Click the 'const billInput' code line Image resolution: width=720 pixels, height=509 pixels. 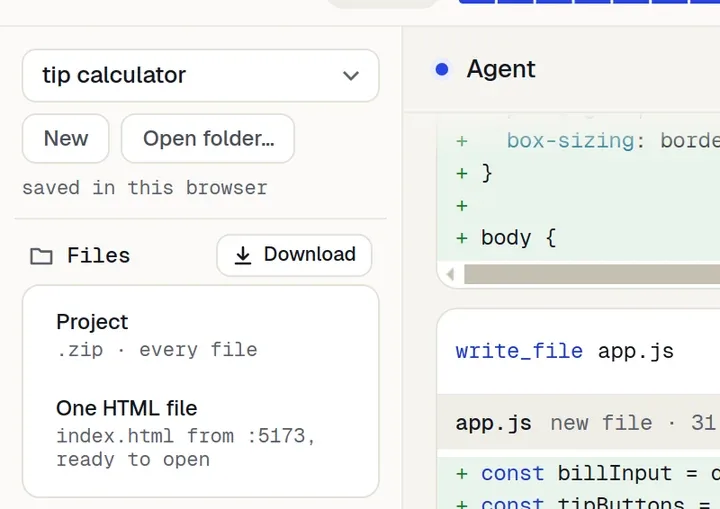click(579, 474)
